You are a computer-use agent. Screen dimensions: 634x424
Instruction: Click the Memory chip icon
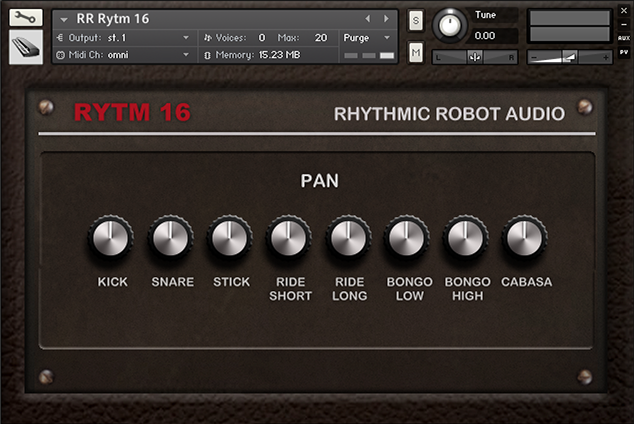pyautogui.click(x=207, y=55)
